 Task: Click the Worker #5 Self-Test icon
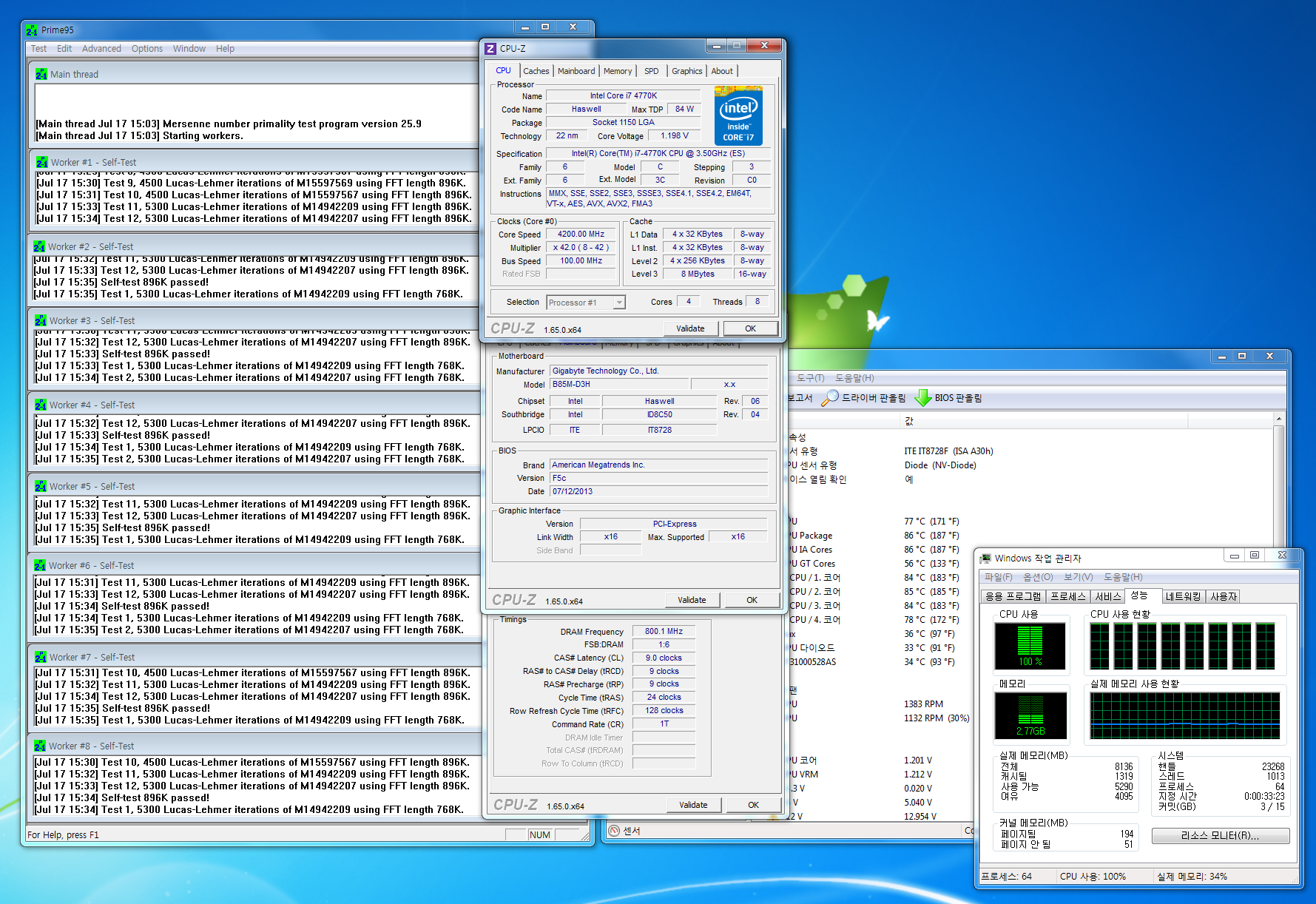tap(41, 486)
